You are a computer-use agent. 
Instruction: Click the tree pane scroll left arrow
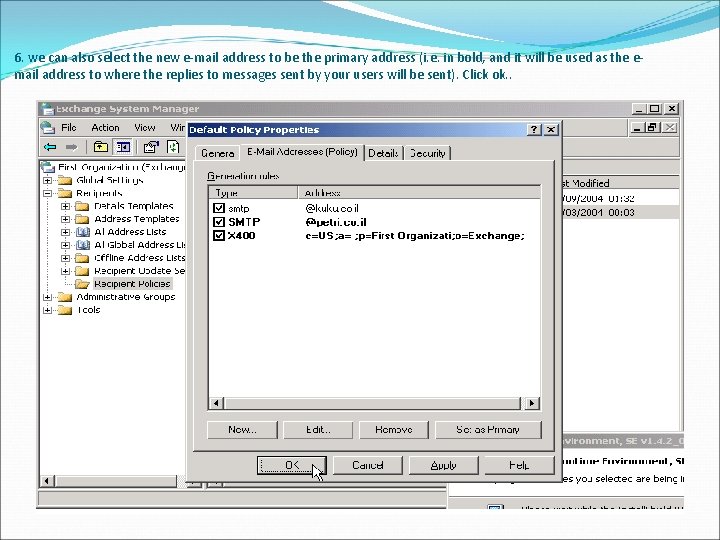(46, 481)
